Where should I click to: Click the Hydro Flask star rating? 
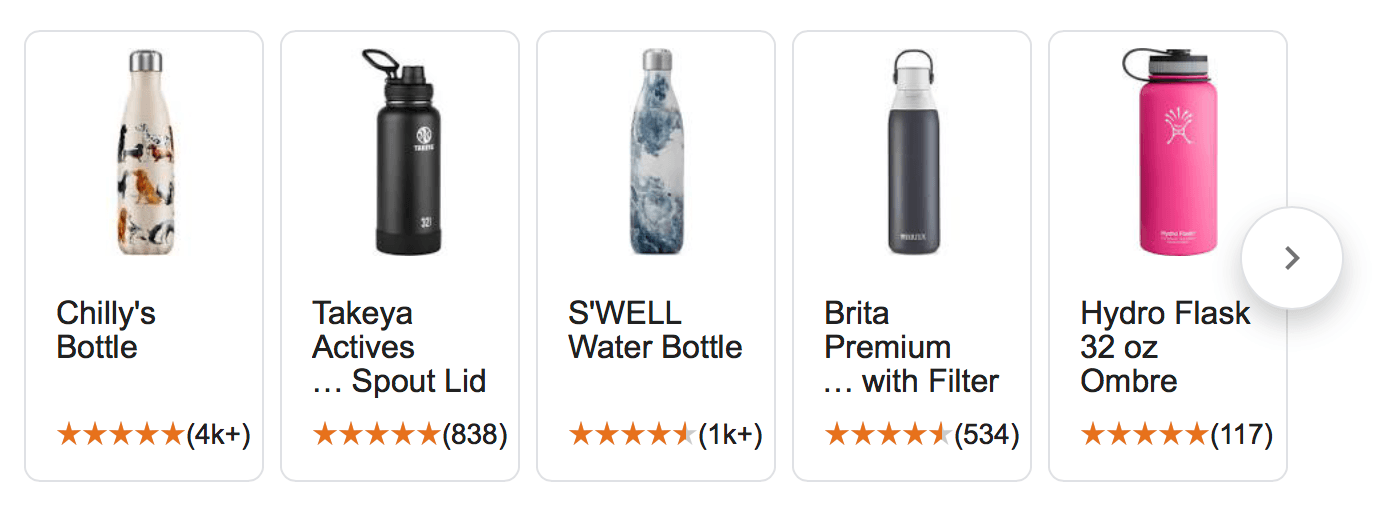click(1144, 434)
